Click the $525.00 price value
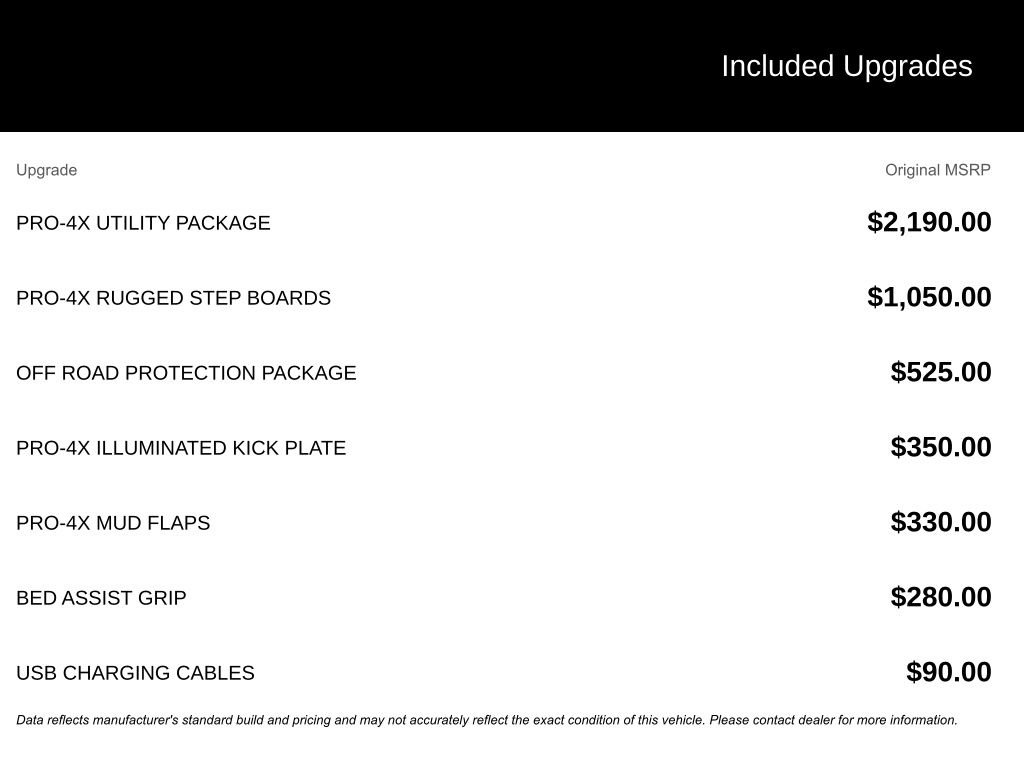The height and width of the screenshot is (768, 1024). pyautogui.click(x=940, y=372)
